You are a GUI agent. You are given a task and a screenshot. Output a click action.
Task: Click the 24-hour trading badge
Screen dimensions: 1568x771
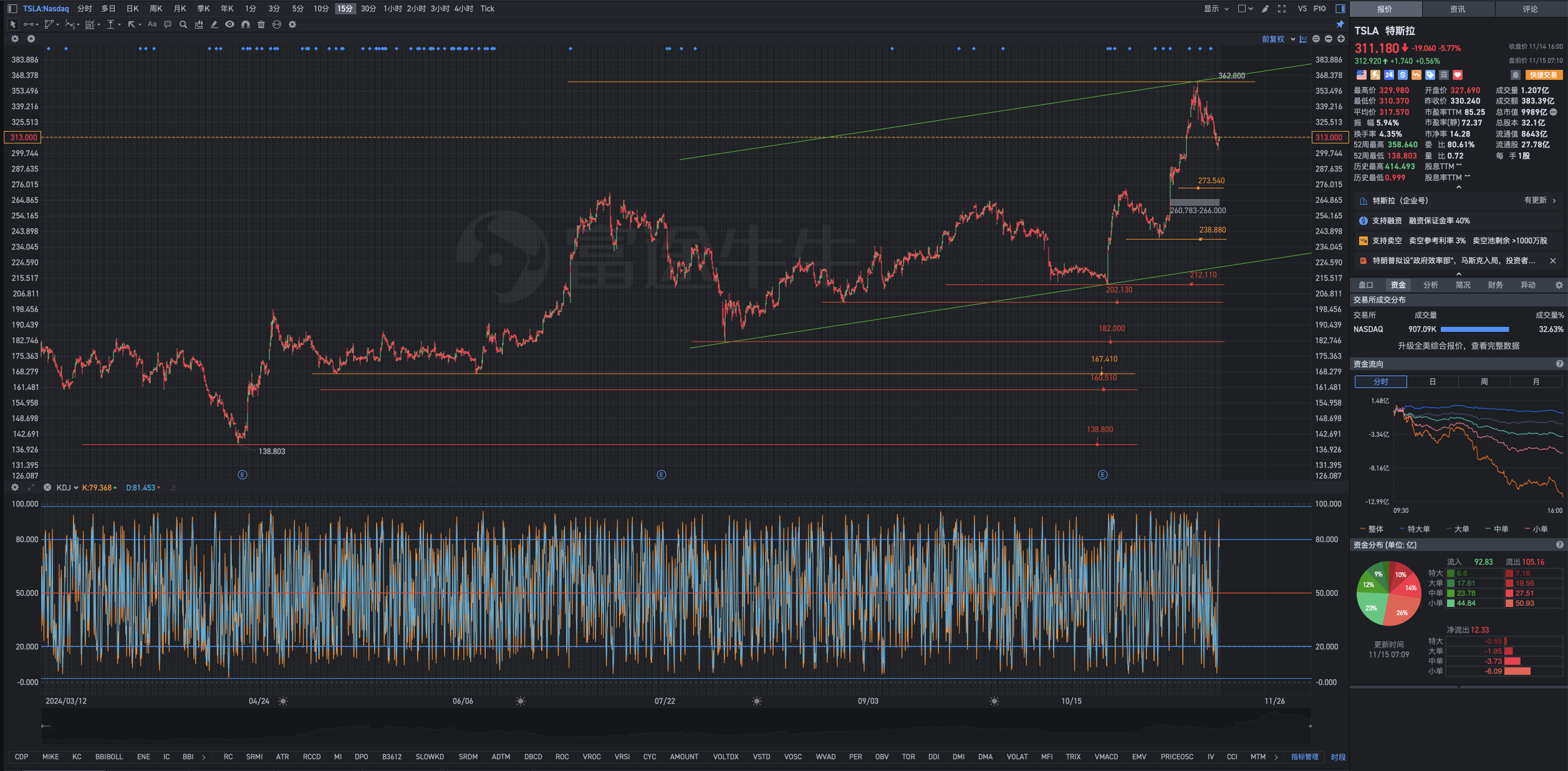1389,75
